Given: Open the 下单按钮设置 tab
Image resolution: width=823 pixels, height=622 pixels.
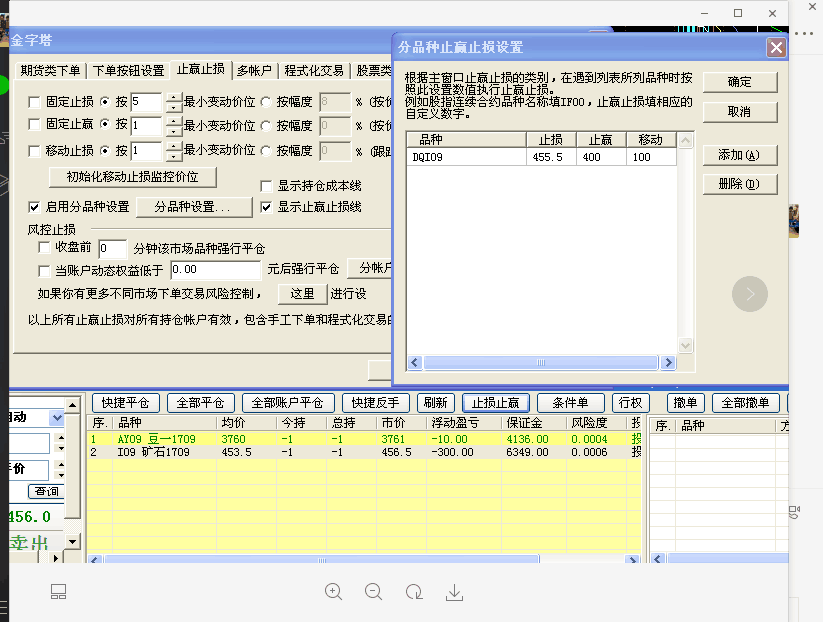Looking at the screenshot, I should click(129, 70).
